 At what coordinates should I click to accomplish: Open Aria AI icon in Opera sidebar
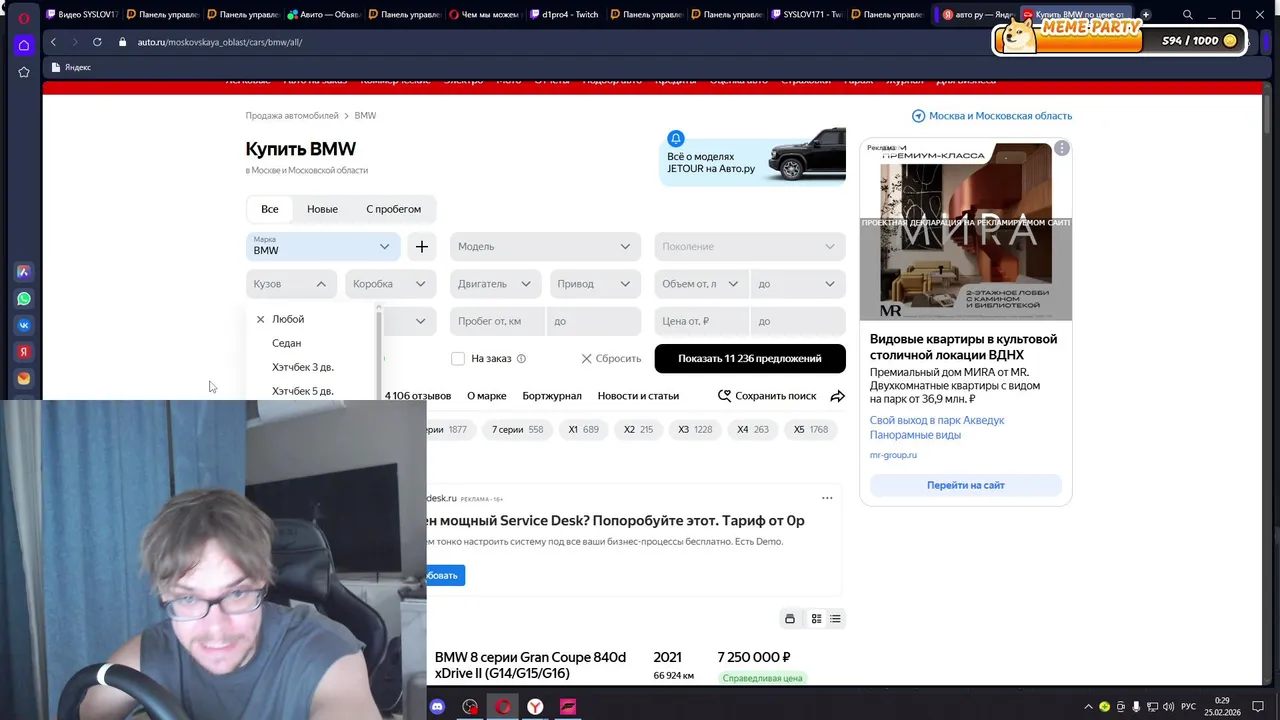pos(24,272)
